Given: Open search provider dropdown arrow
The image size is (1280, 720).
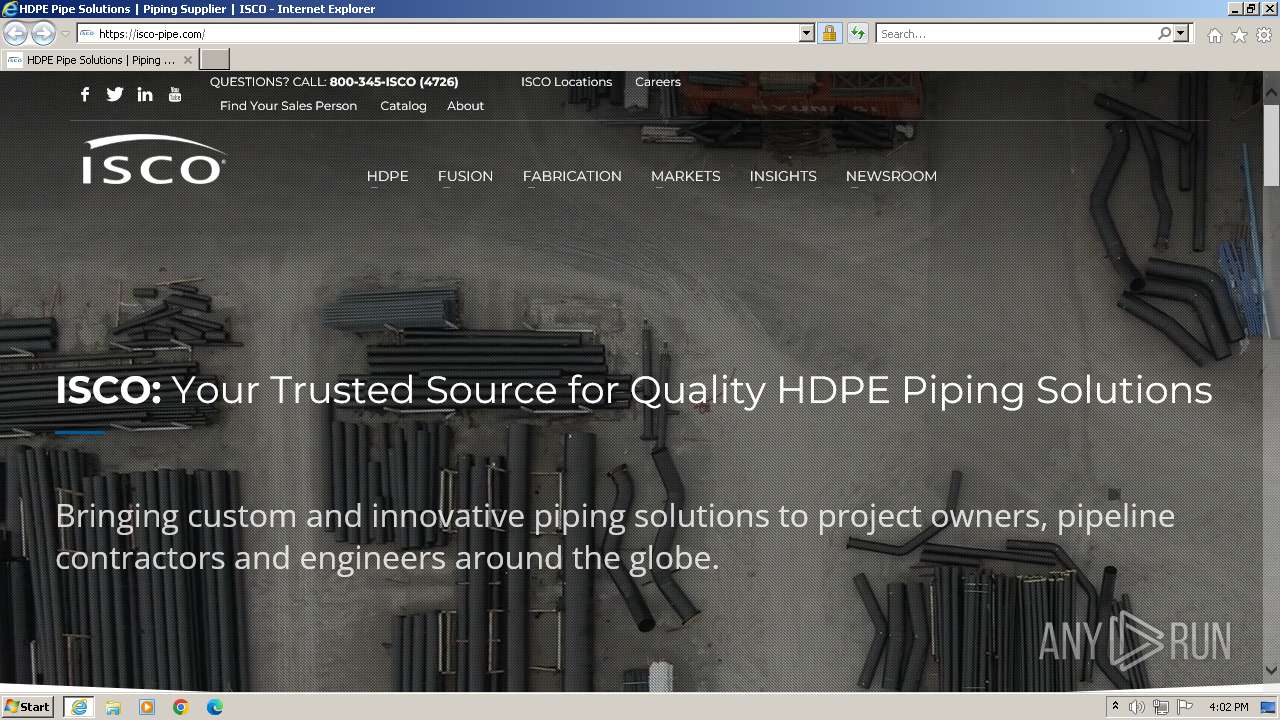Looking at the screenshot, I should coord(1182,33).
